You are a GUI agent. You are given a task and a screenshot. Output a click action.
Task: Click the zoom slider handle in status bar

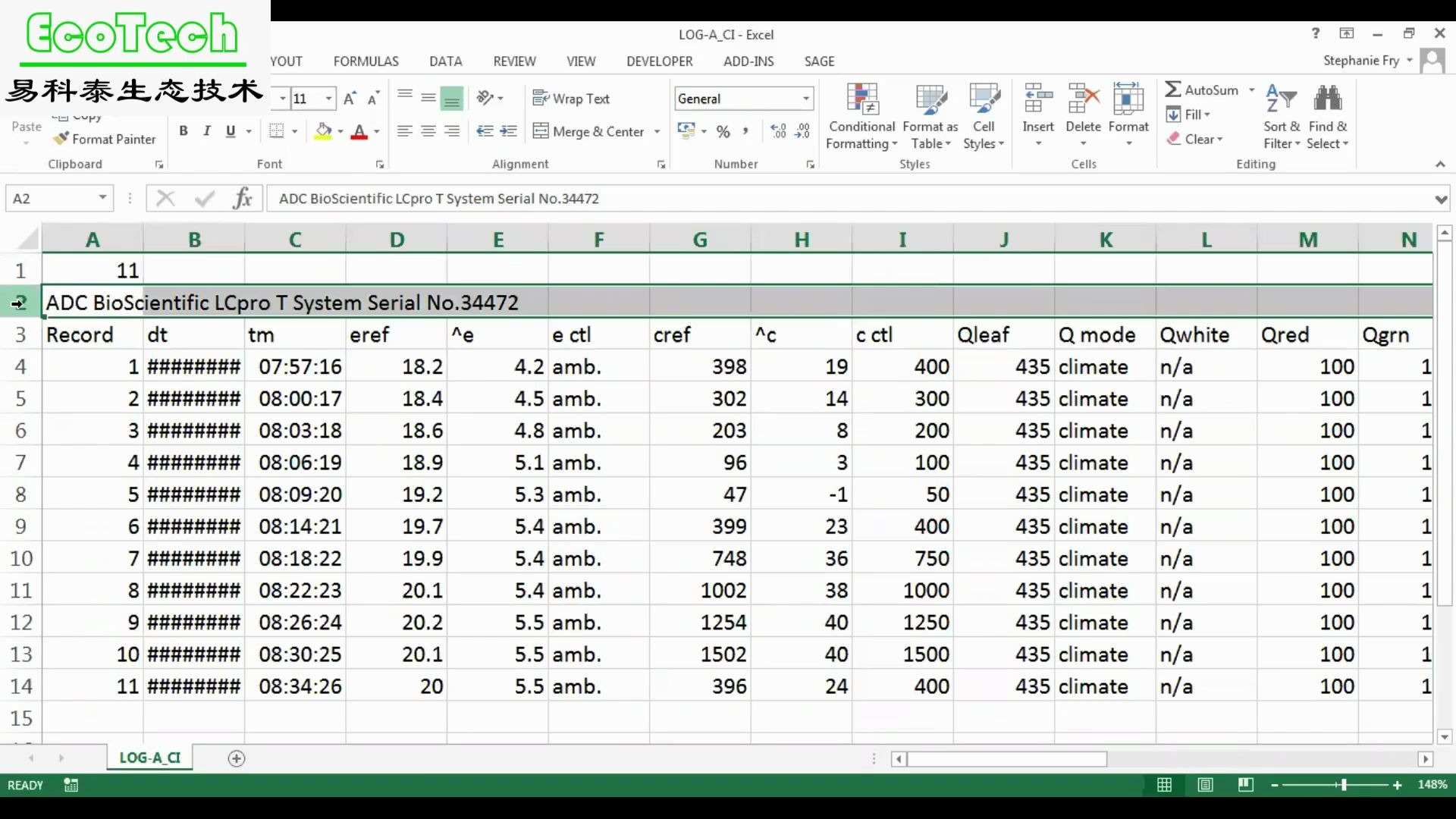click(1343, 785)
